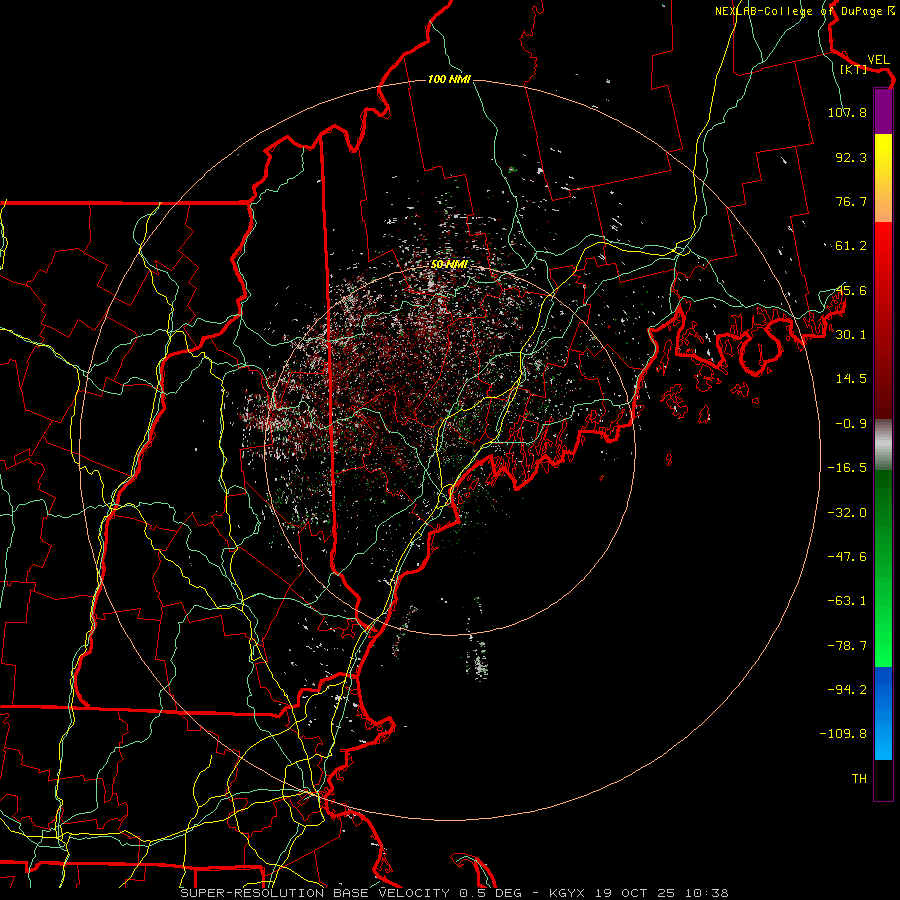Click the 14.5 velocity scale value
This screenshot has width=900, height=900.
pyautogui.click(x=851, y=379)
